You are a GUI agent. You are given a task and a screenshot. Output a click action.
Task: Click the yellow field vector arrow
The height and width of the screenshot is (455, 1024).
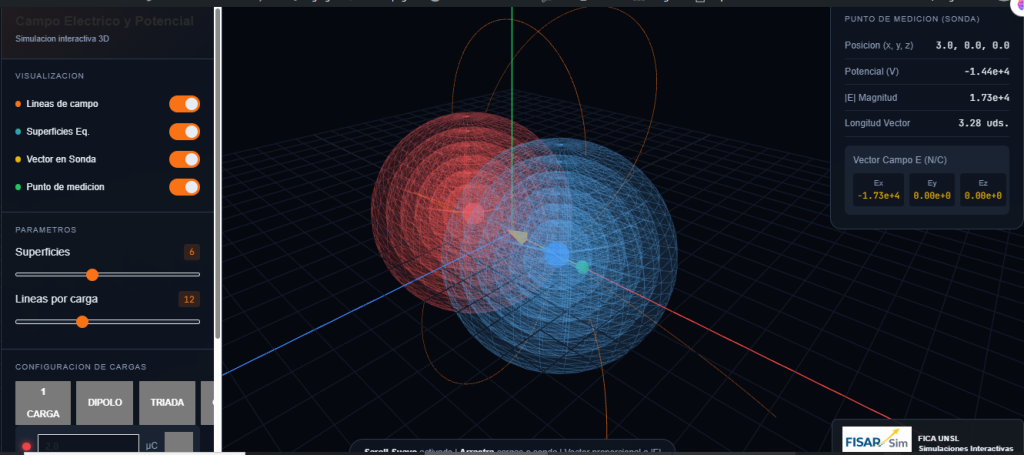[x=517, y=236]
